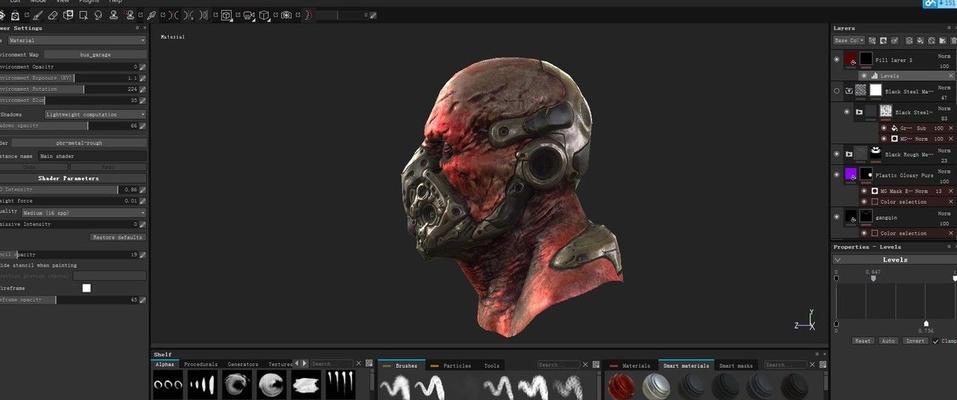957x400 pixels.
Task: Click the add folder icon in Layers toolbar
Action: point(942,40)
